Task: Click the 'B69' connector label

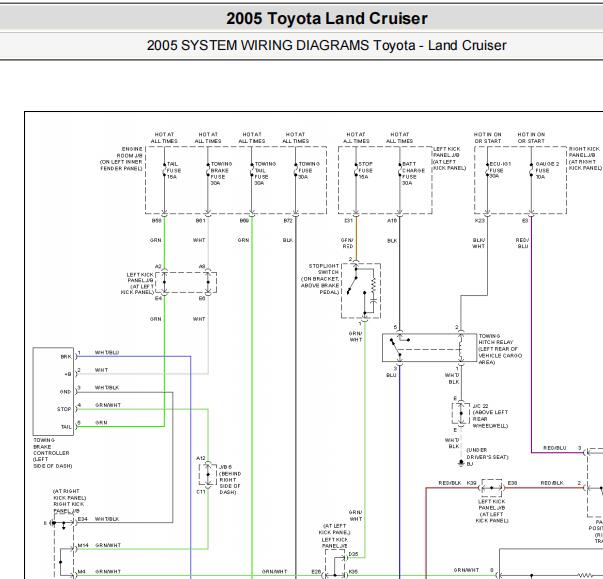Action: (x=244, y=221)
